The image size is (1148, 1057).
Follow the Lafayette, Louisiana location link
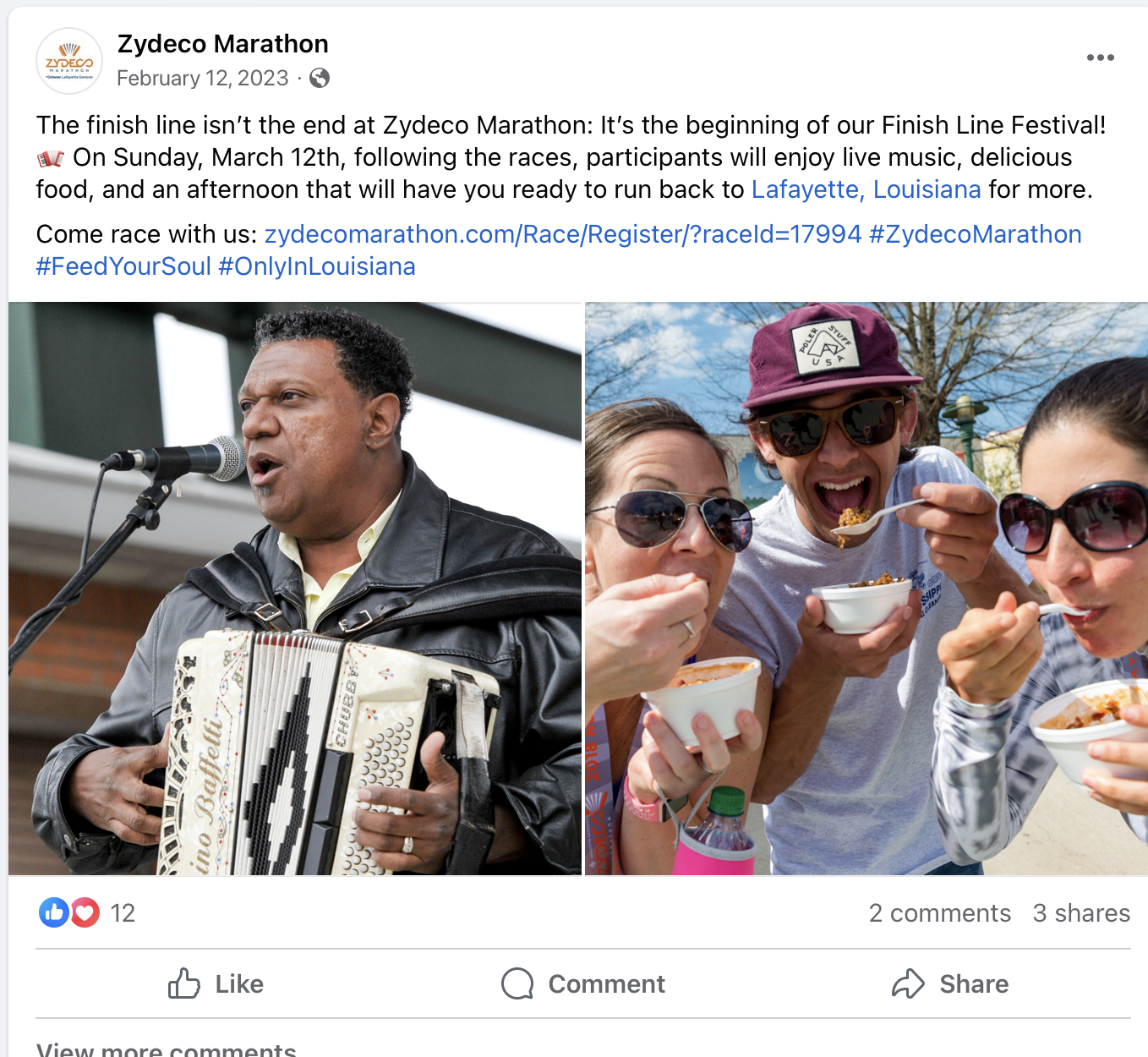(x=866, y=189)
